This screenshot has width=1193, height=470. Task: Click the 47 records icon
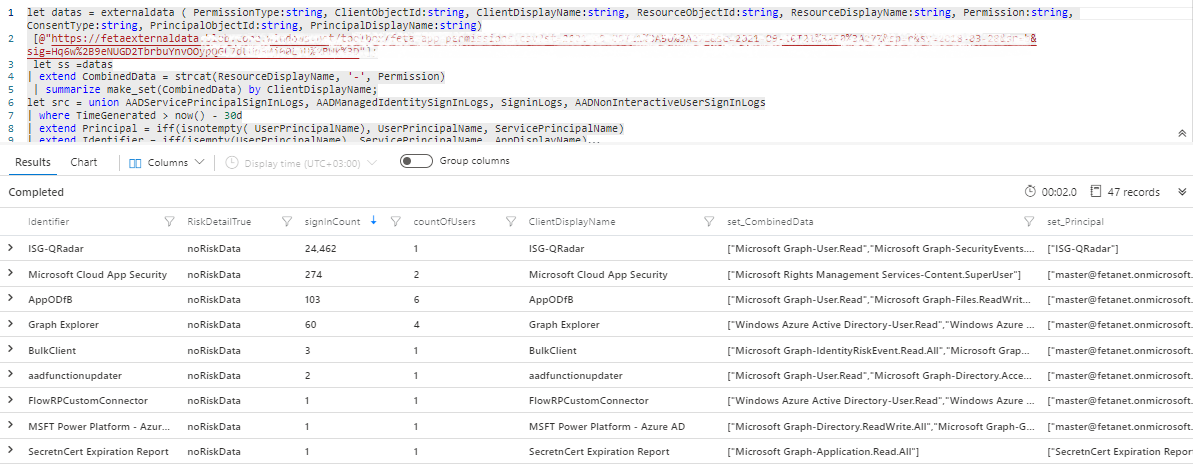(x=1096, y=192)
